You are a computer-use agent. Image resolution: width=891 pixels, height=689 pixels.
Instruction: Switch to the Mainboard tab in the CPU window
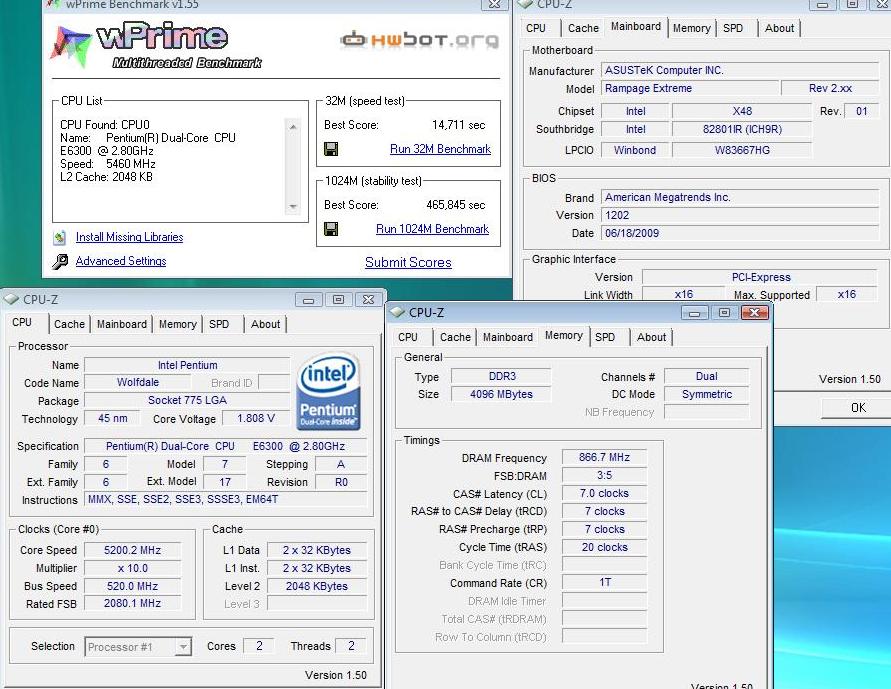pyautogui.click(x=122, y=324)
